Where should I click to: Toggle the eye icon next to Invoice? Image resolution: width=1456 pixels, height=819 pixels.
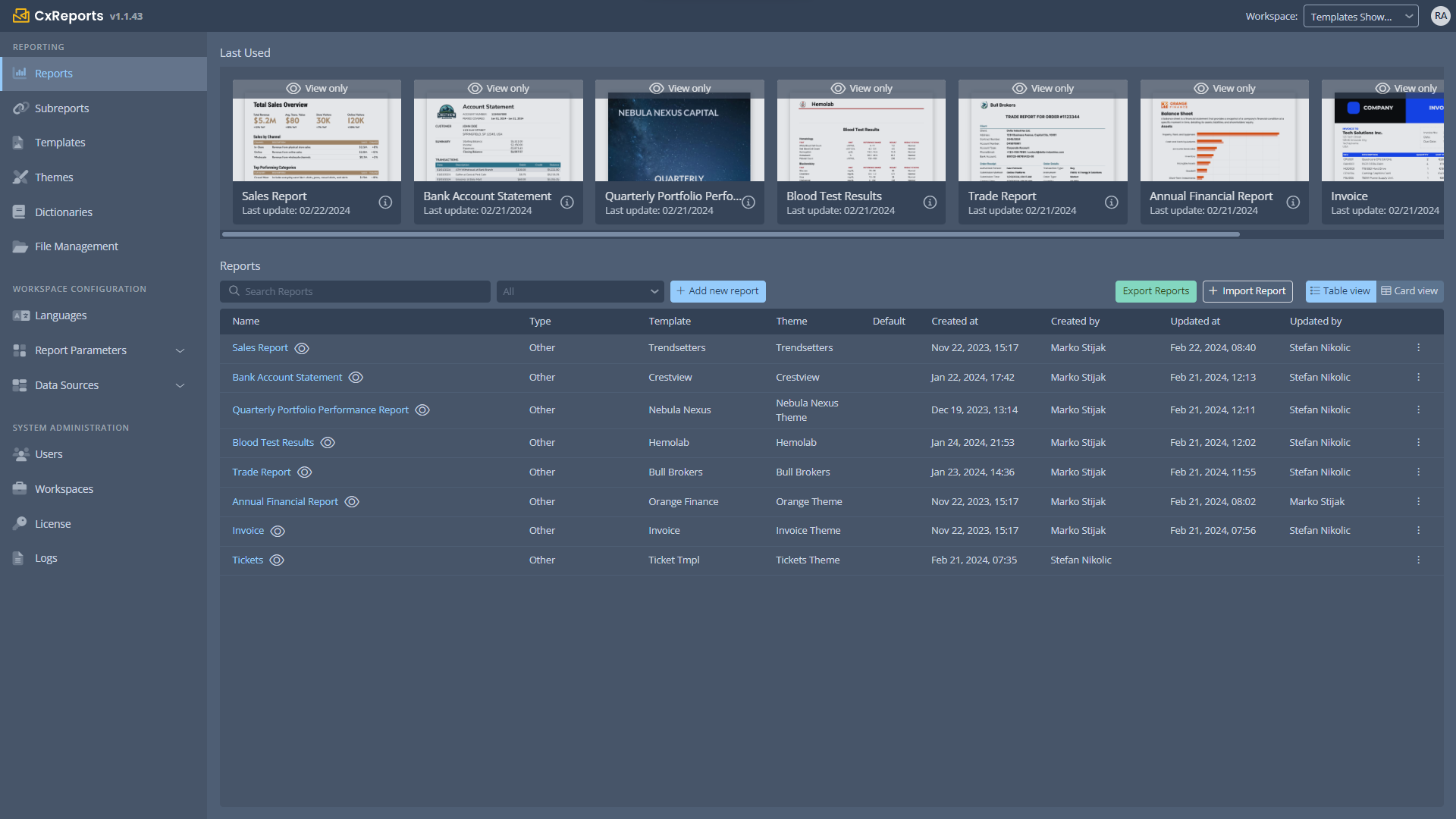(278, 531)
